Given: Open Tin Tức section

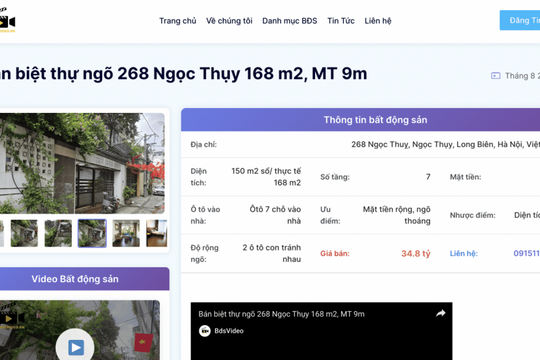Looking at the screenshot, I should 341,21.
